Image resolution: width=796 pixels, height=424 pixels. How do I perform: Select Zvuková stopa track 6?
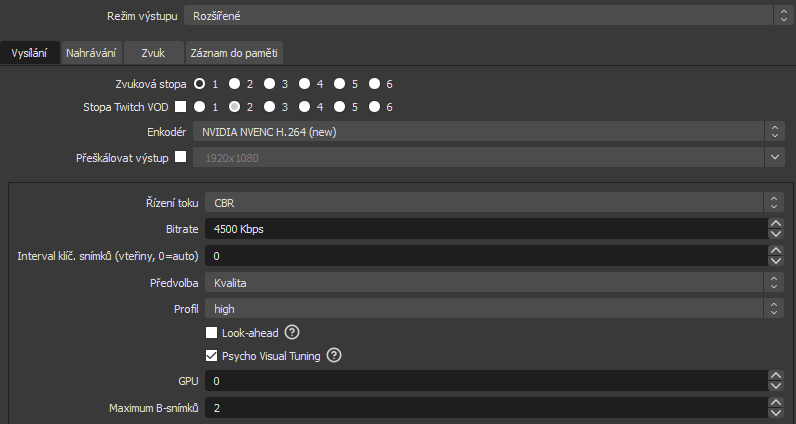point(375,84)
